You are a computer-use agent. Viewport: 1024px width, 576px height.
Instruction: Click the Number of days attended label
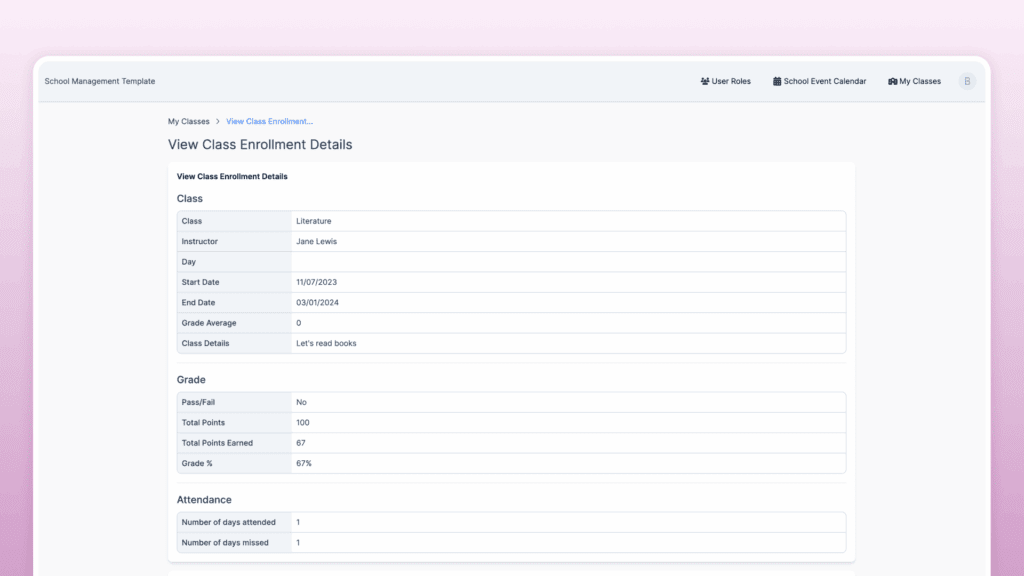point(228,522)
